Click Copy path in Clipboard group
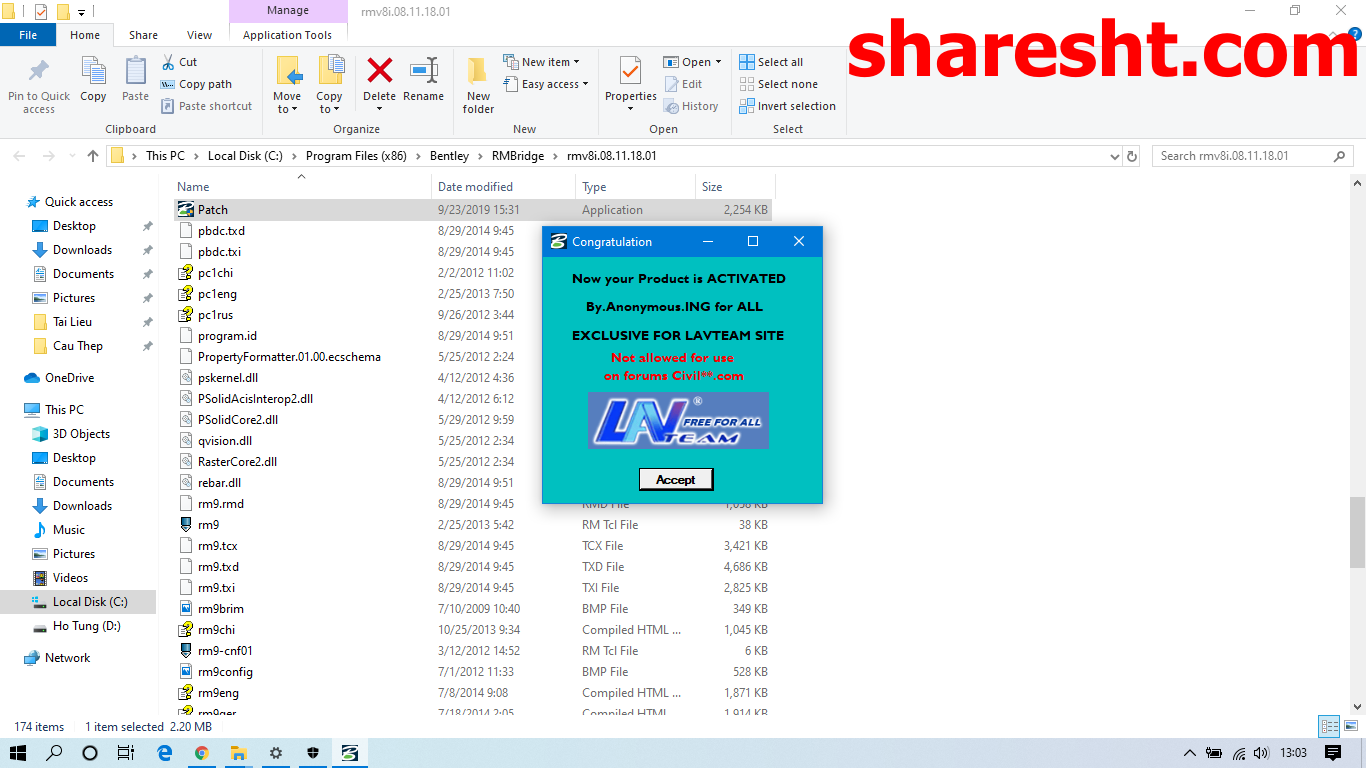This screenshot has height=768, width=1366. [196, 84]
